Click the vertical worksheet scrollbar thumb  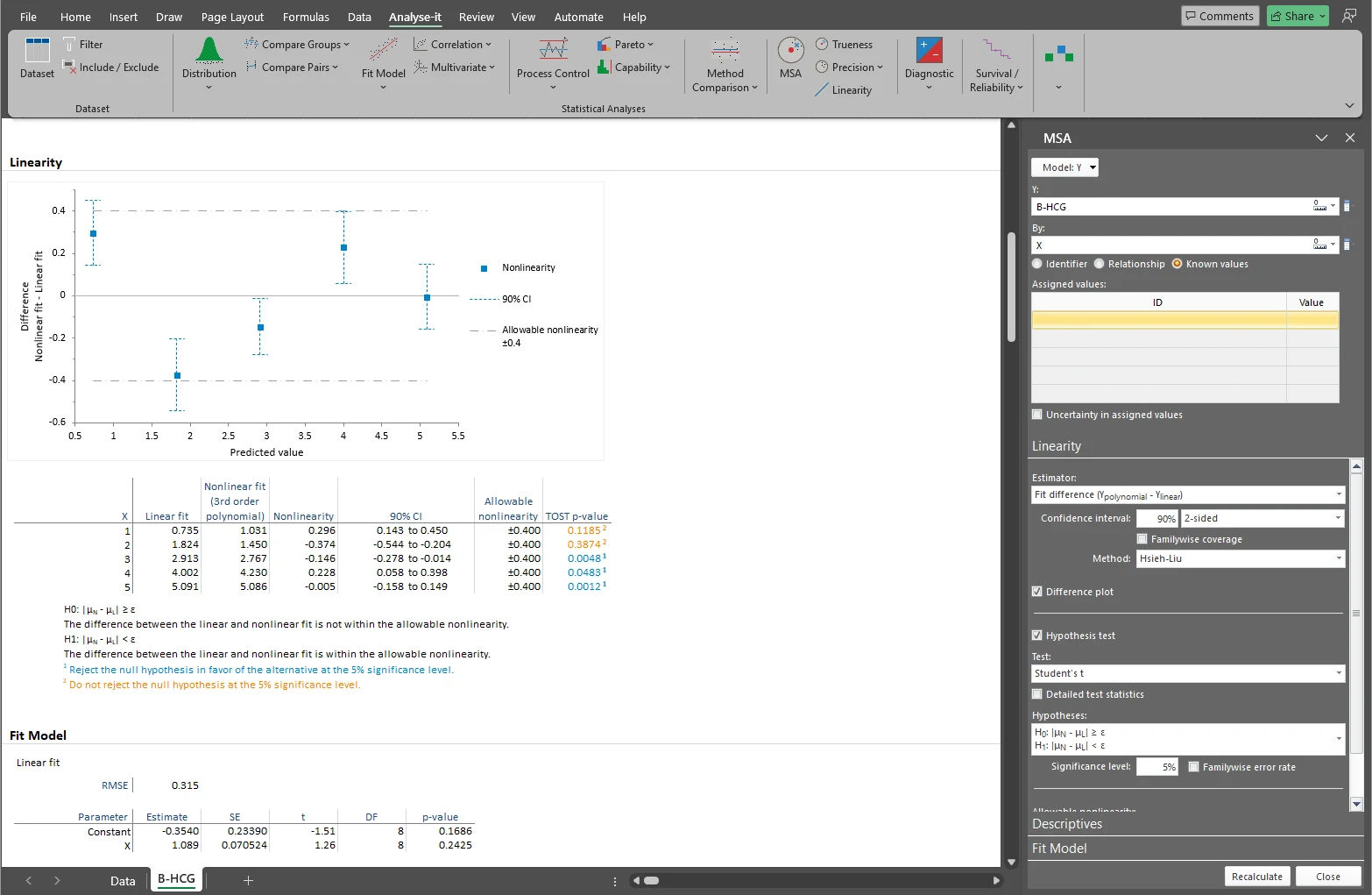(x=1011, y=287)
